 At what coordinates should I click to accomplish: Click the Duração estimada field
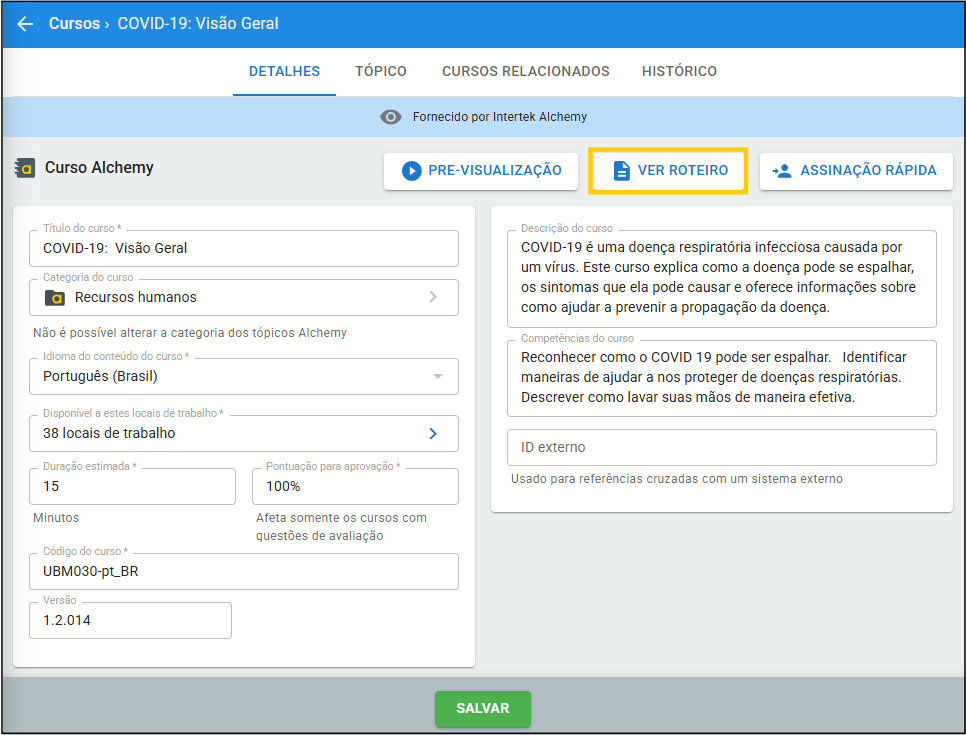click(133, 486)
